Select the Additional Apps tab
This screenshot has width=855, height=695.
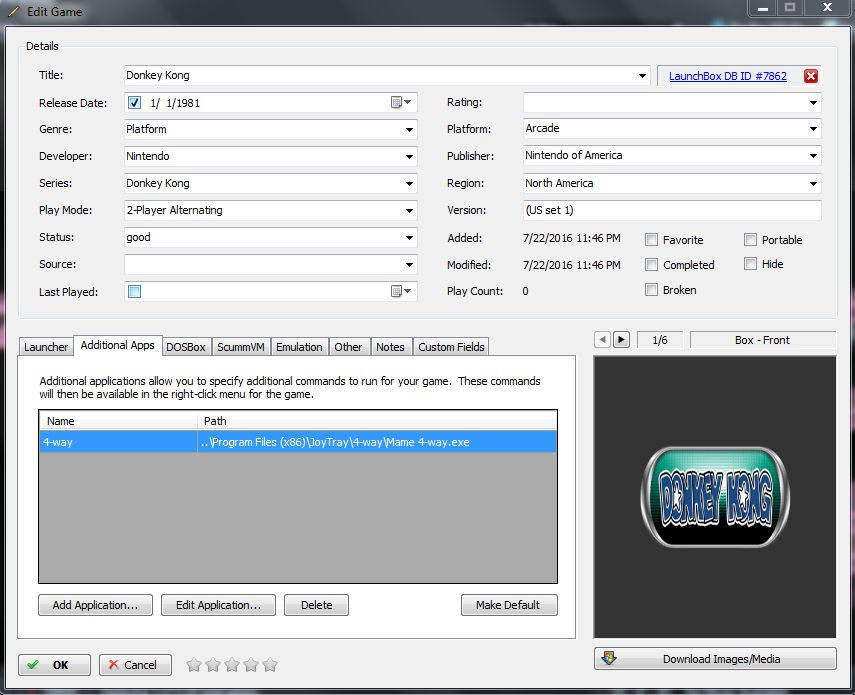pos(118,345)
